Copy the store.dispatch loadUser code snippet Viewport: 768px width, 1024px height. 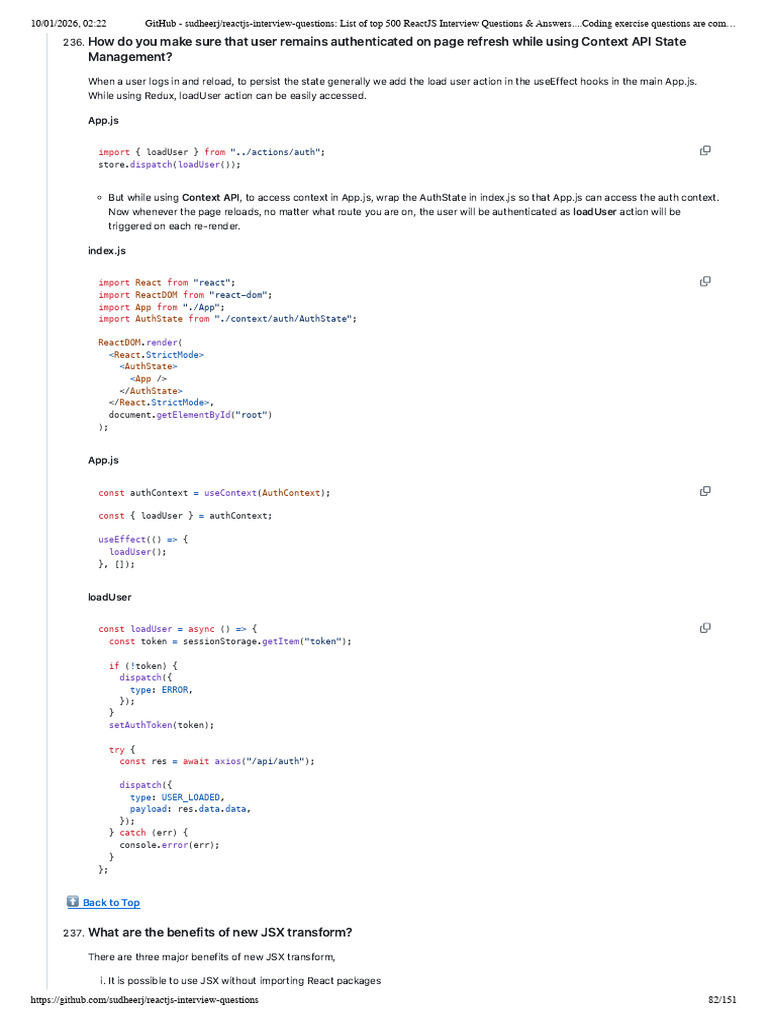coord(705,151)
